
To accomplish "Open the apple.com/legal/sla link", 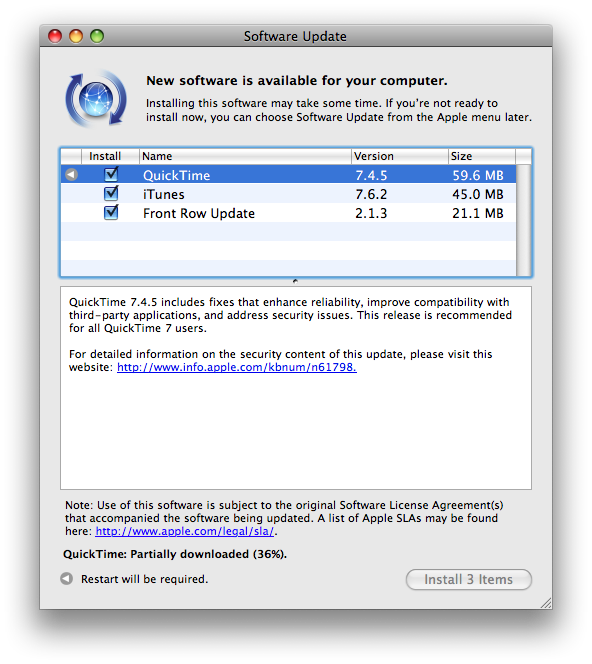I will pyautogui.click(x=185, y=531).
